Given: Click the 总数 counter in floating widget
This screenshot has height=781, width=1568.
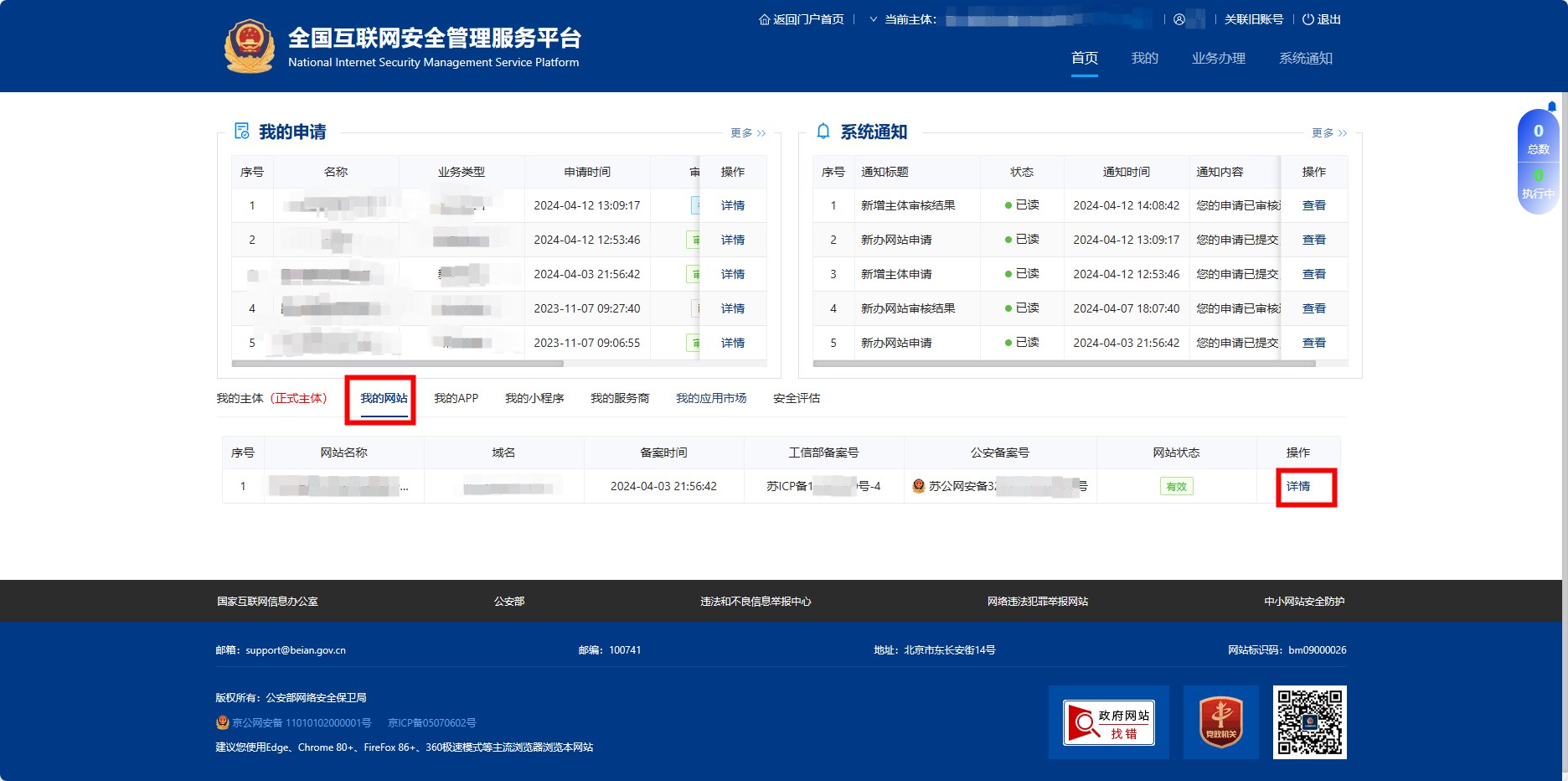Looking at the screenshot, I should click(1538, 138).
